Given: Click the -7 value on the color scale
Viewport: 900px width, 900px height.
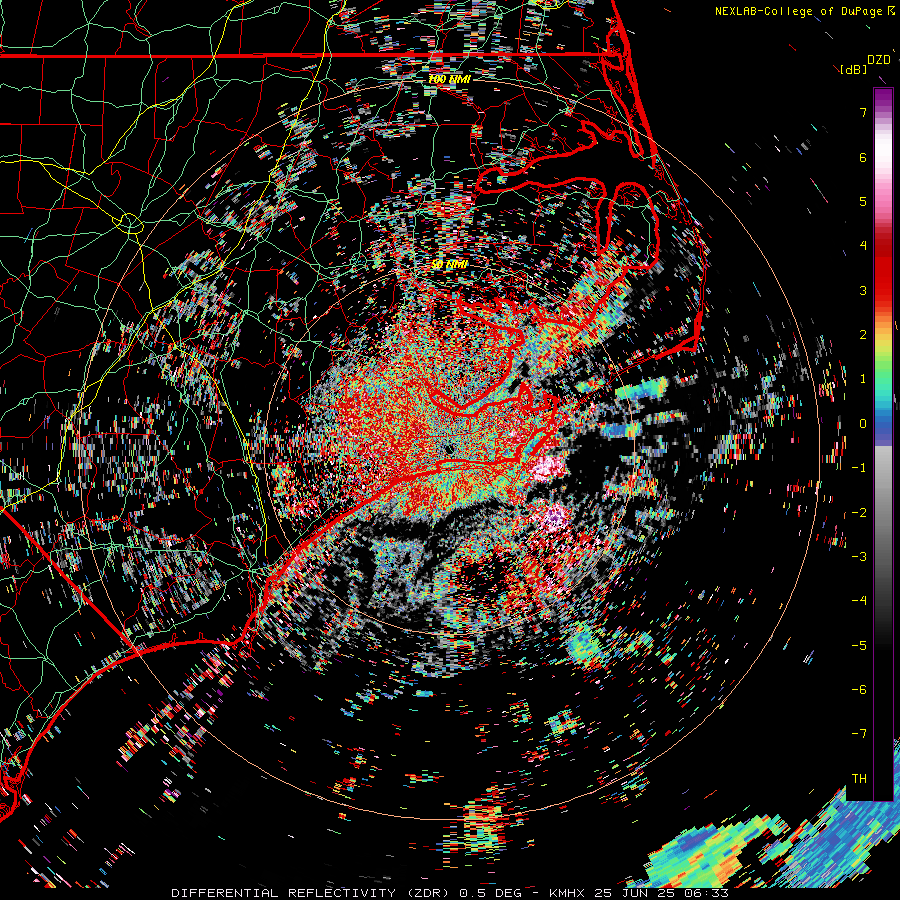Looking at the screenshot, I should (x=859, y=734).
